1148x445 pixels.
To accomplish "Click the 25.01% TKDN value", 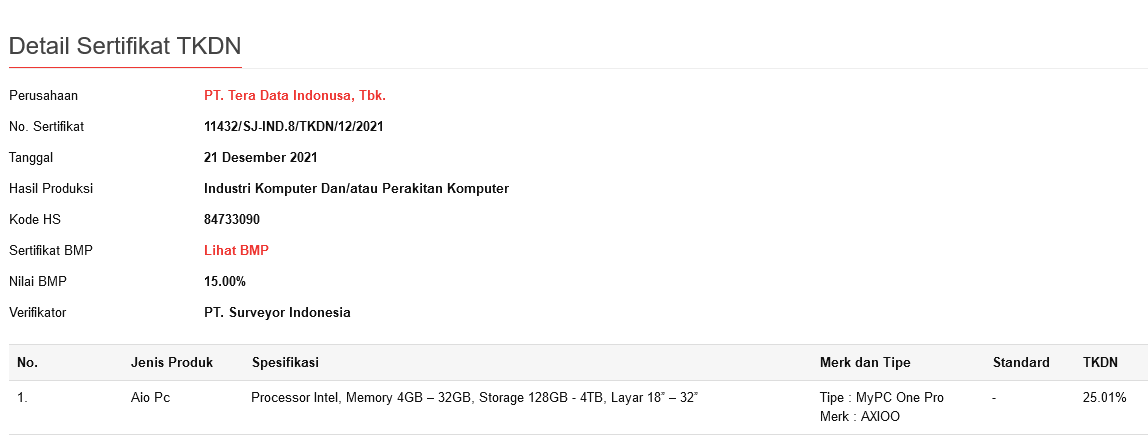I will pyautogui.click(x=1104, y=398).
